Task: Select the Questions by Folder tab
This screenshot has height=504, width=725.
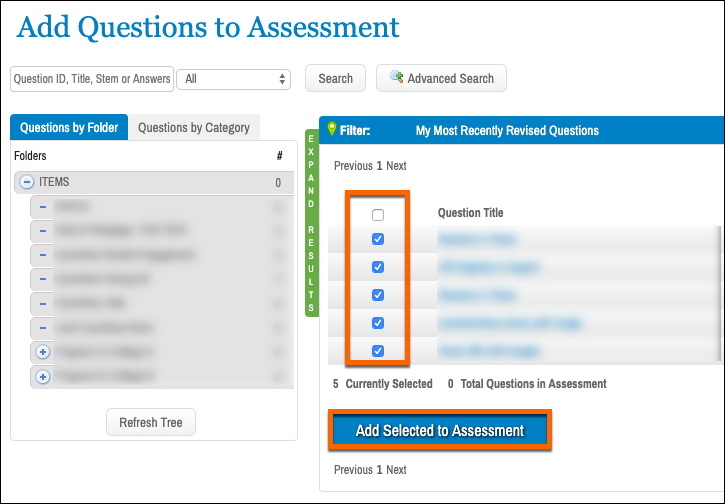Action: click(69, 128)
